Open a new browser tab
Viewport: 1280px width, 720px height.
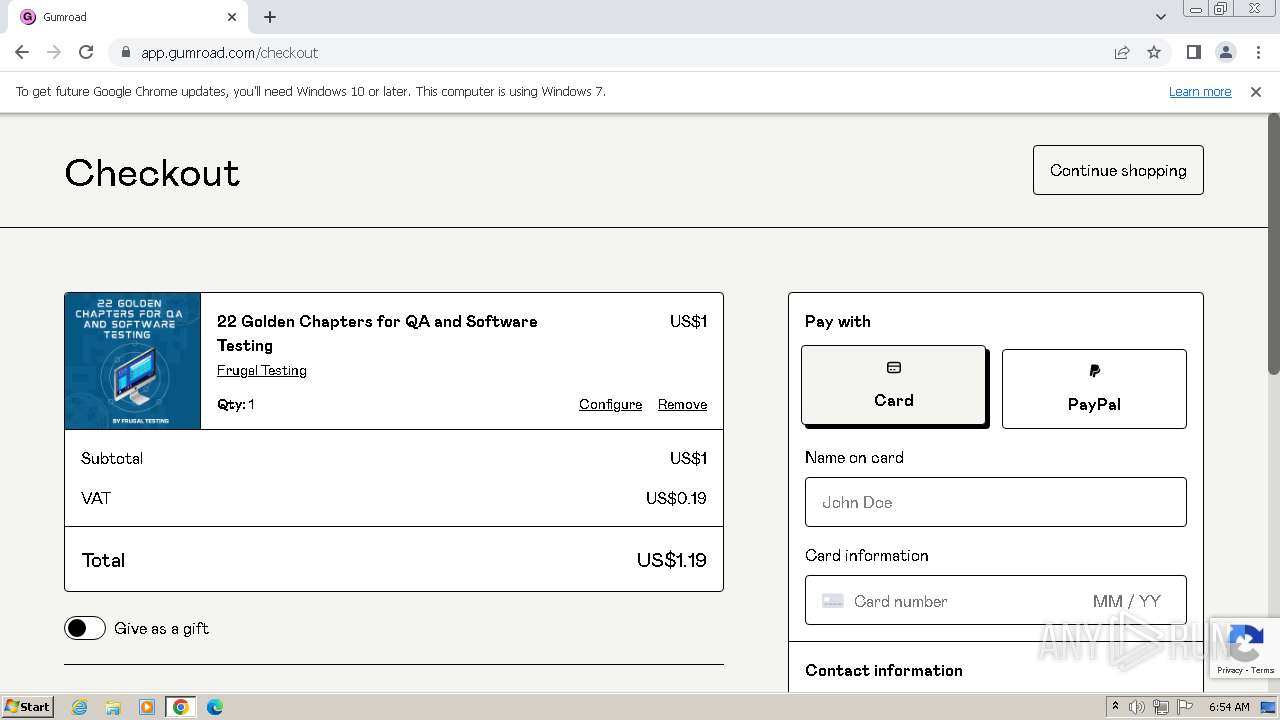270,17
